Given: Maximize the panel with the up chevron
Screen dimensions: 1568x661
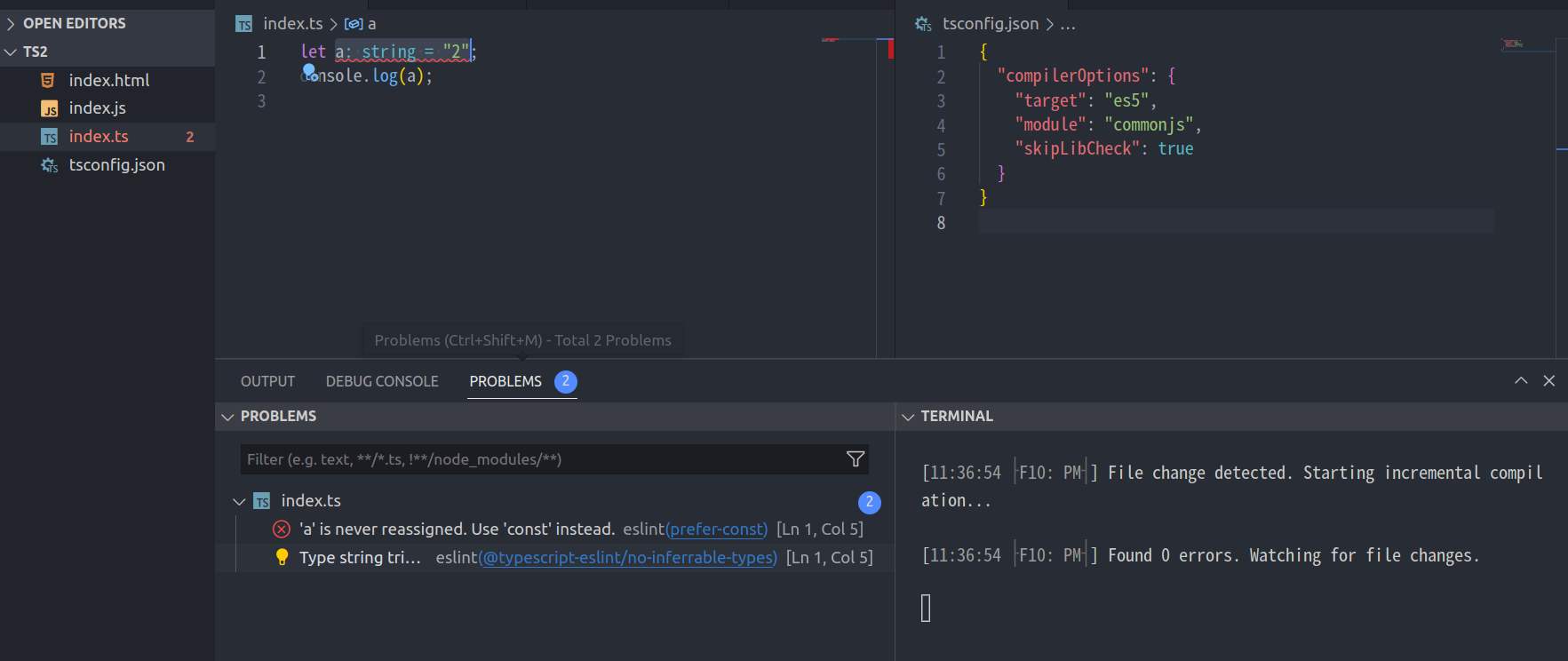Looking at the screenshot, I should pos(1521,380).
